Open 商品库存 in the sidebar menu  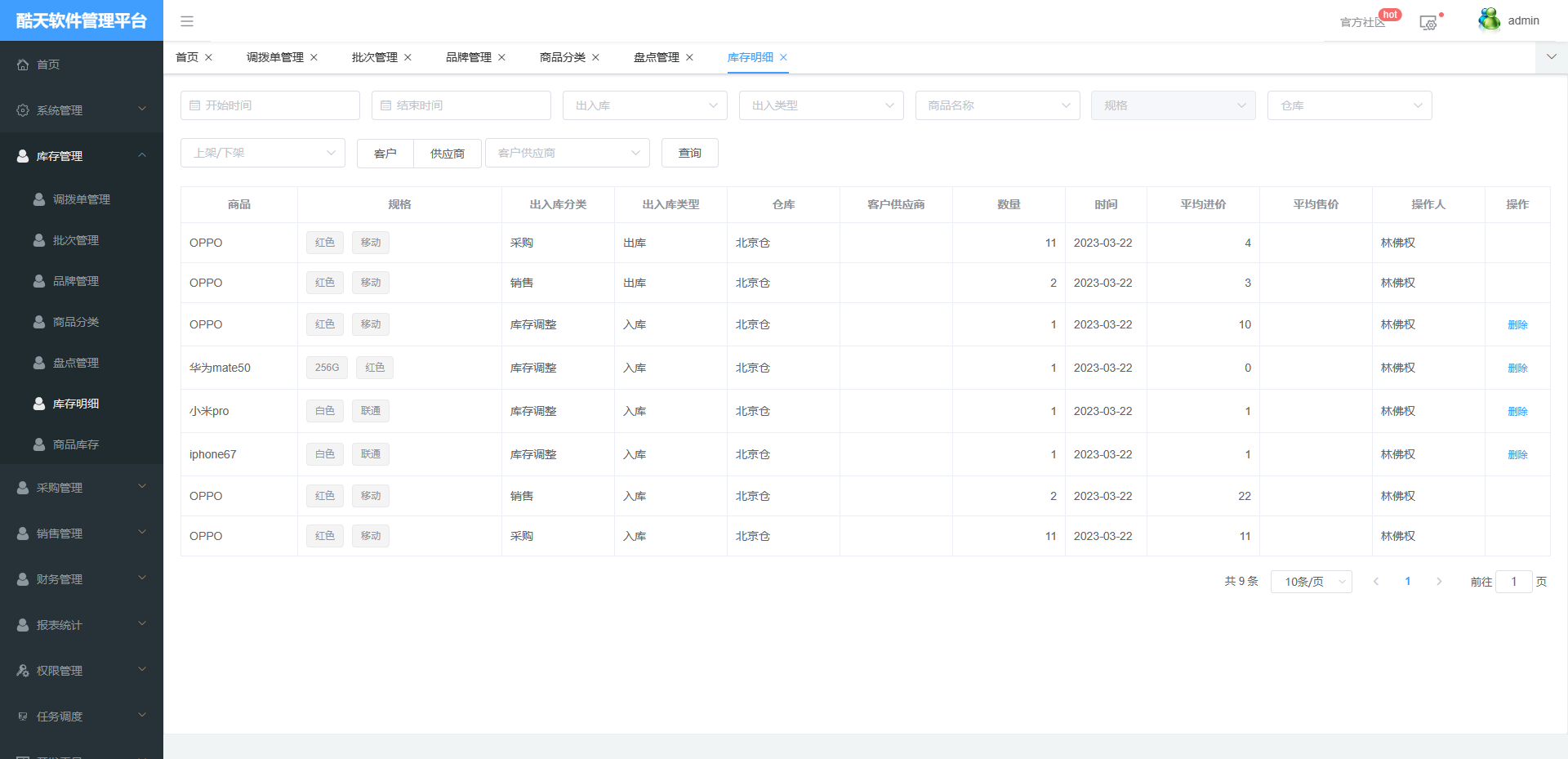(76, 444)
